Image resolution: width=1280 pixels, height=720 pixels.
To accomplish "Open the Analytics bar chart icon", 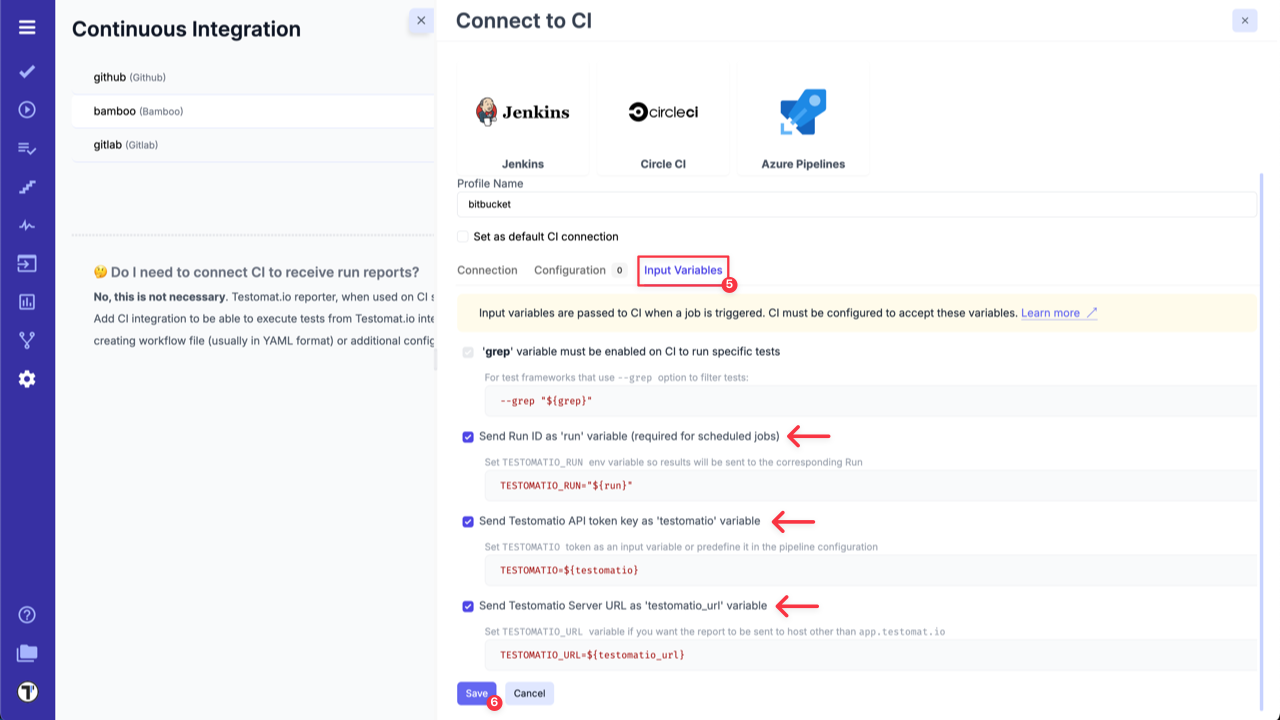I will pos(27,301).
